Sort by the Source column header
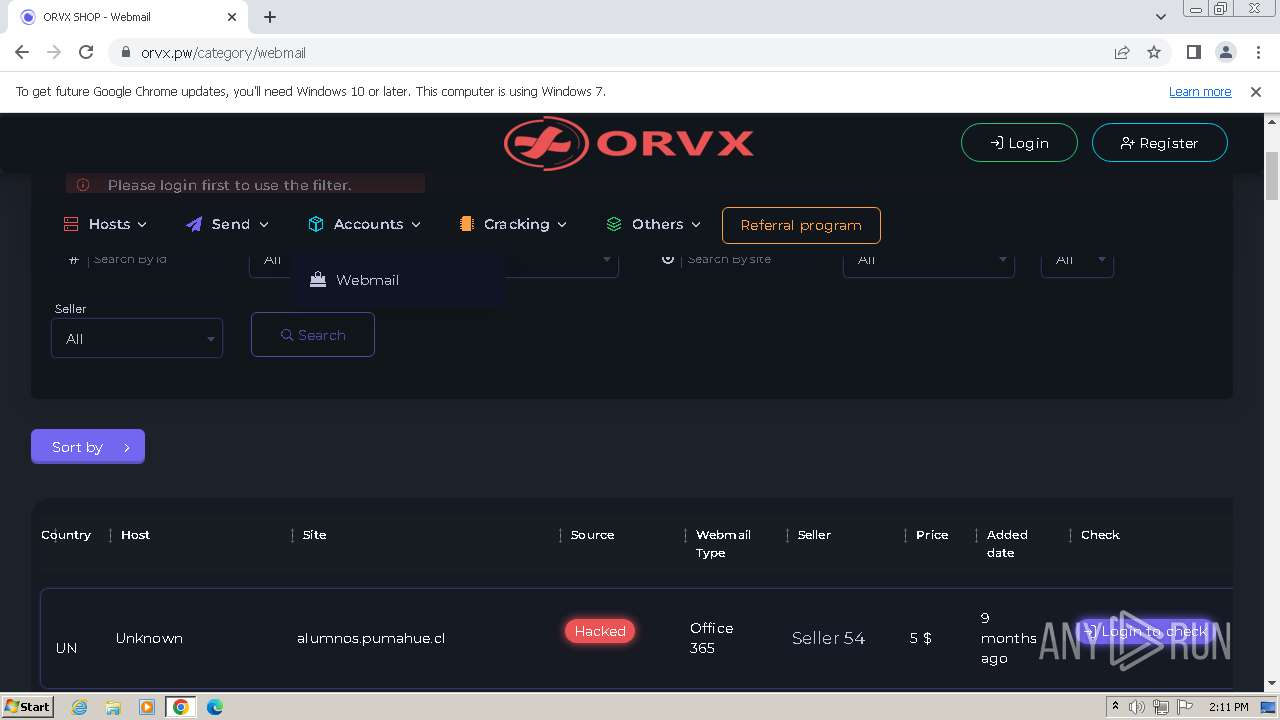 (x=592, y=535)
